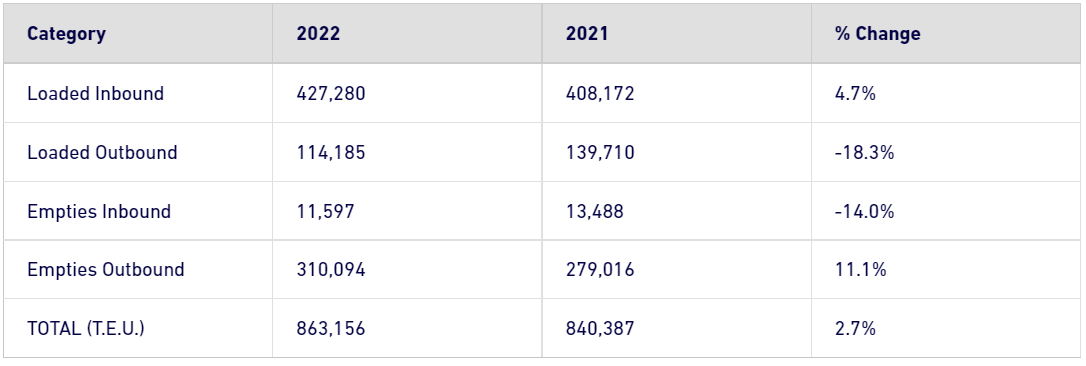Image resolution: width=1086 pixels, height=366 pixels.
Task: Click the % Change column header
Action: coord(878,34)
